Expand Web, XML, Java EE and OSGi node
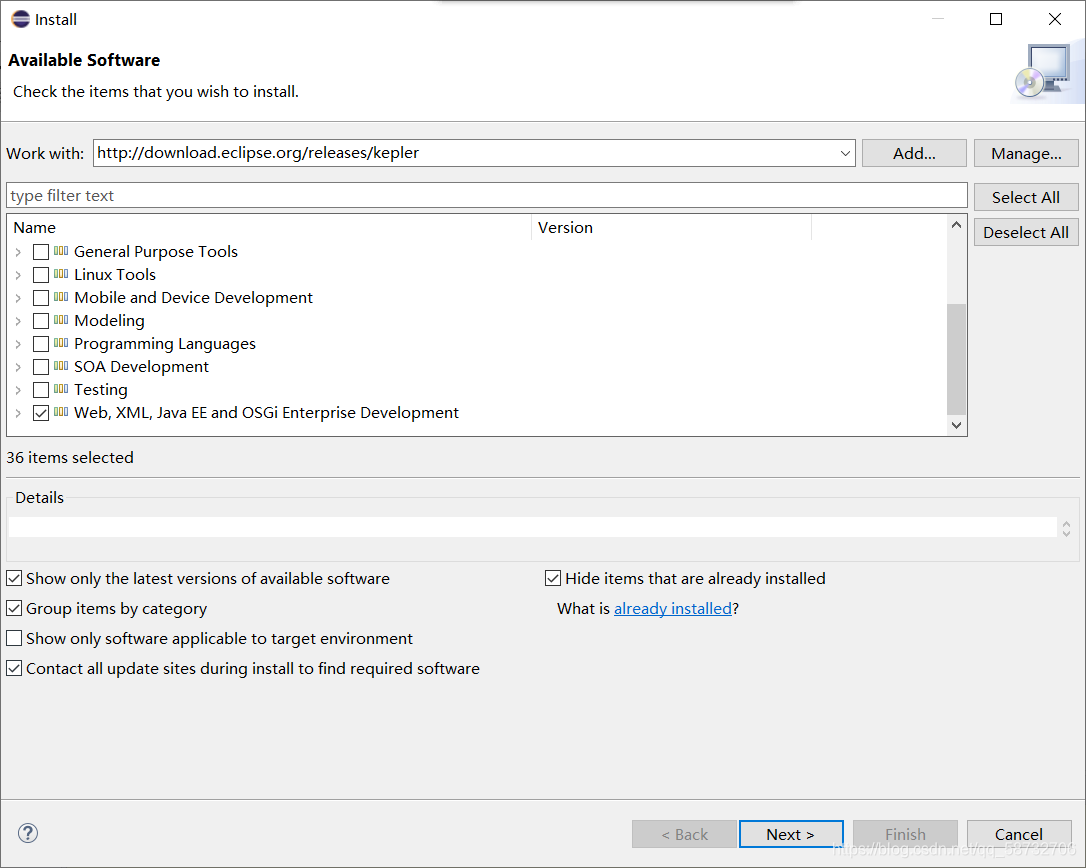 (x=18, y=413)
